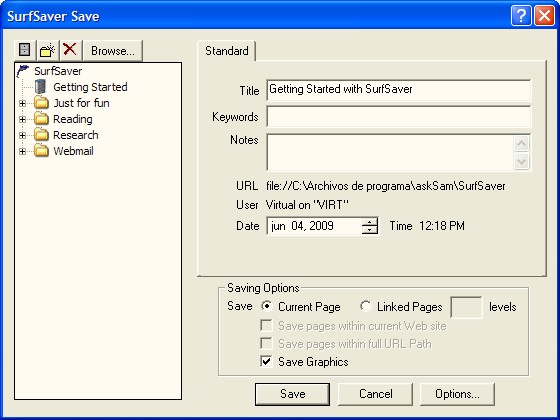Click the Research folder icon
Viewport: 560px width, 420px height.
coord(41,135)
